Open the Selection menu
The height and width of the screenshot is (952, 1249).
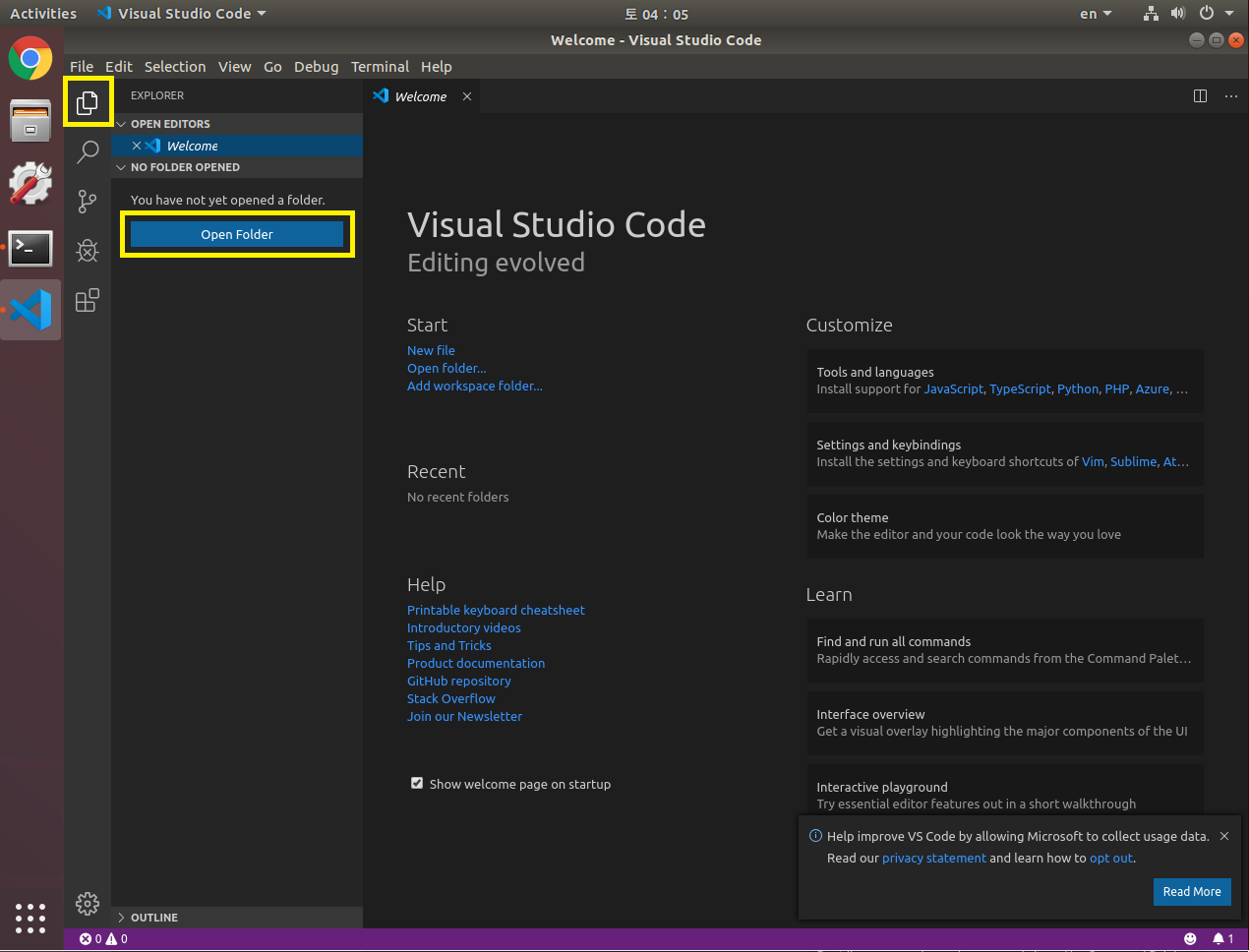point(175,67)
